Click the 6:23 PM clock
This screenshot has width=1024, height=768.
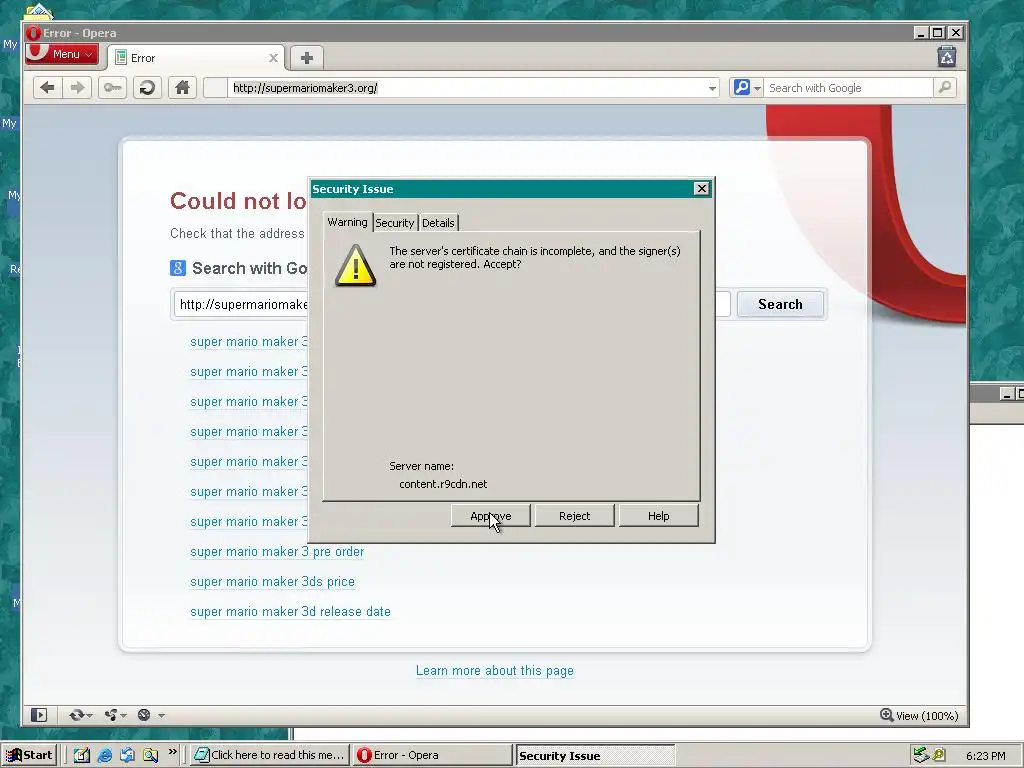pos(986,756)
